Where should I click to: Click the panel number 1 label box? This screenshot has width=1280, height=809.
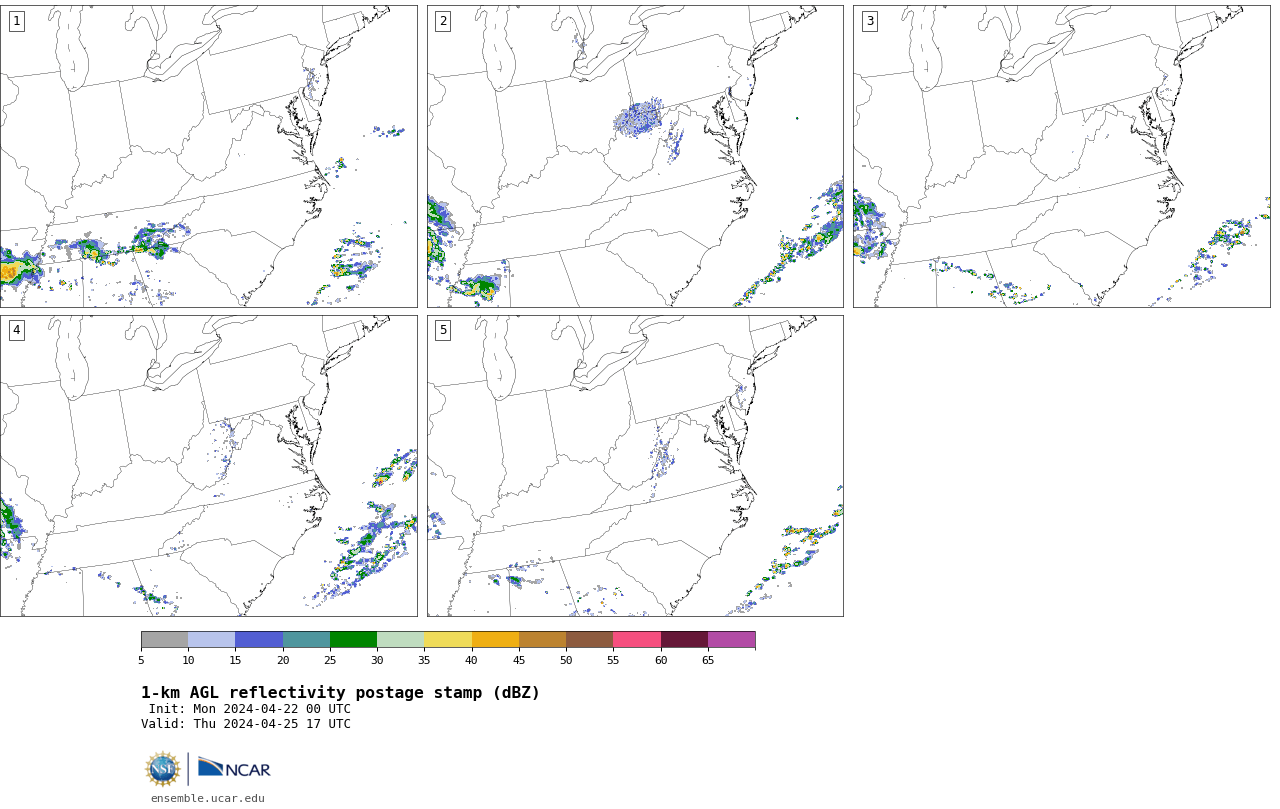16,21
